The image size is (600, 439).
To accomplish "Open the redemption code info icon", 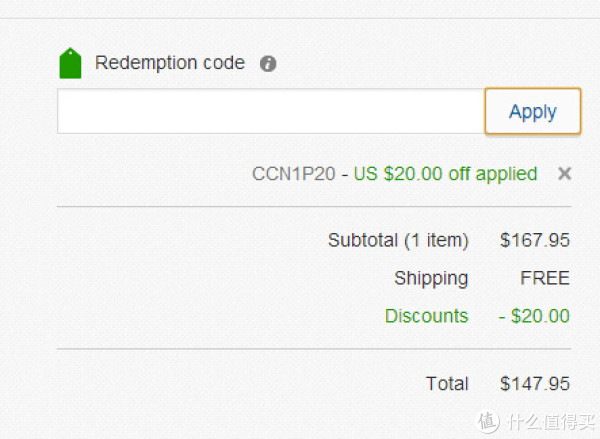I will (x=268, y=64).
